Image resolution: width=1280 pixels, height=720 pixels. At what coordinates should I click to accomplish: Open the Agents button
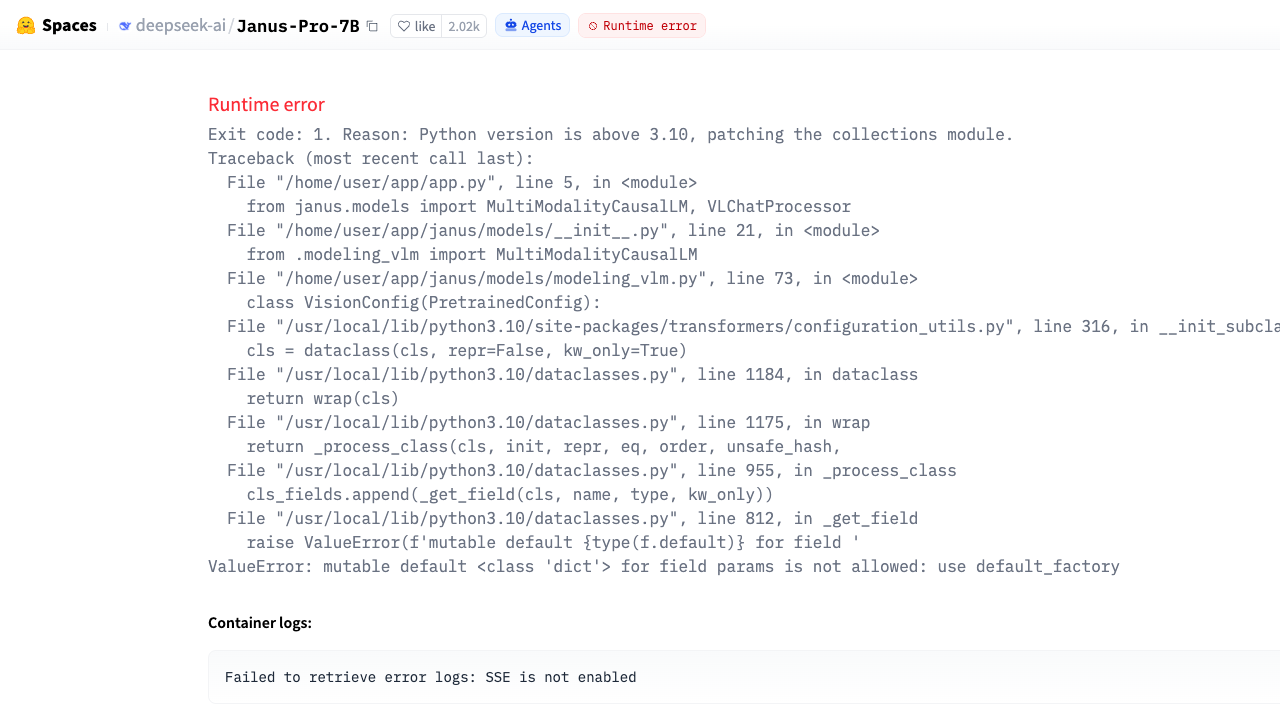click(x=532, y=26)
